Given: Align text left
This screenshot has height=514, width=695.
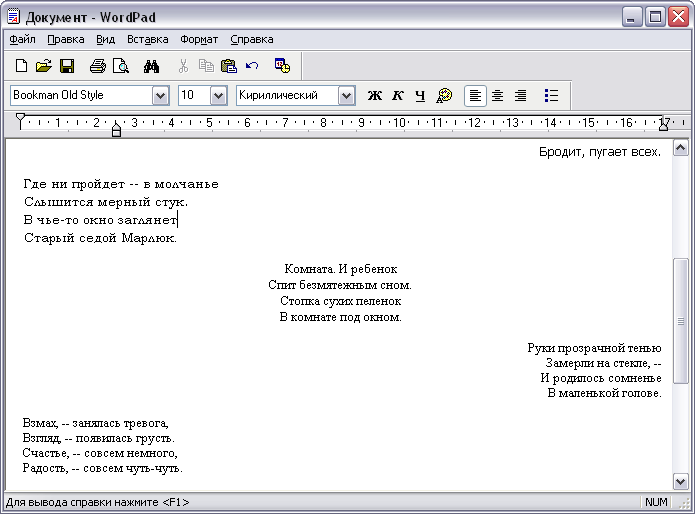Looking at the screenshot, I should coord(475,96).
